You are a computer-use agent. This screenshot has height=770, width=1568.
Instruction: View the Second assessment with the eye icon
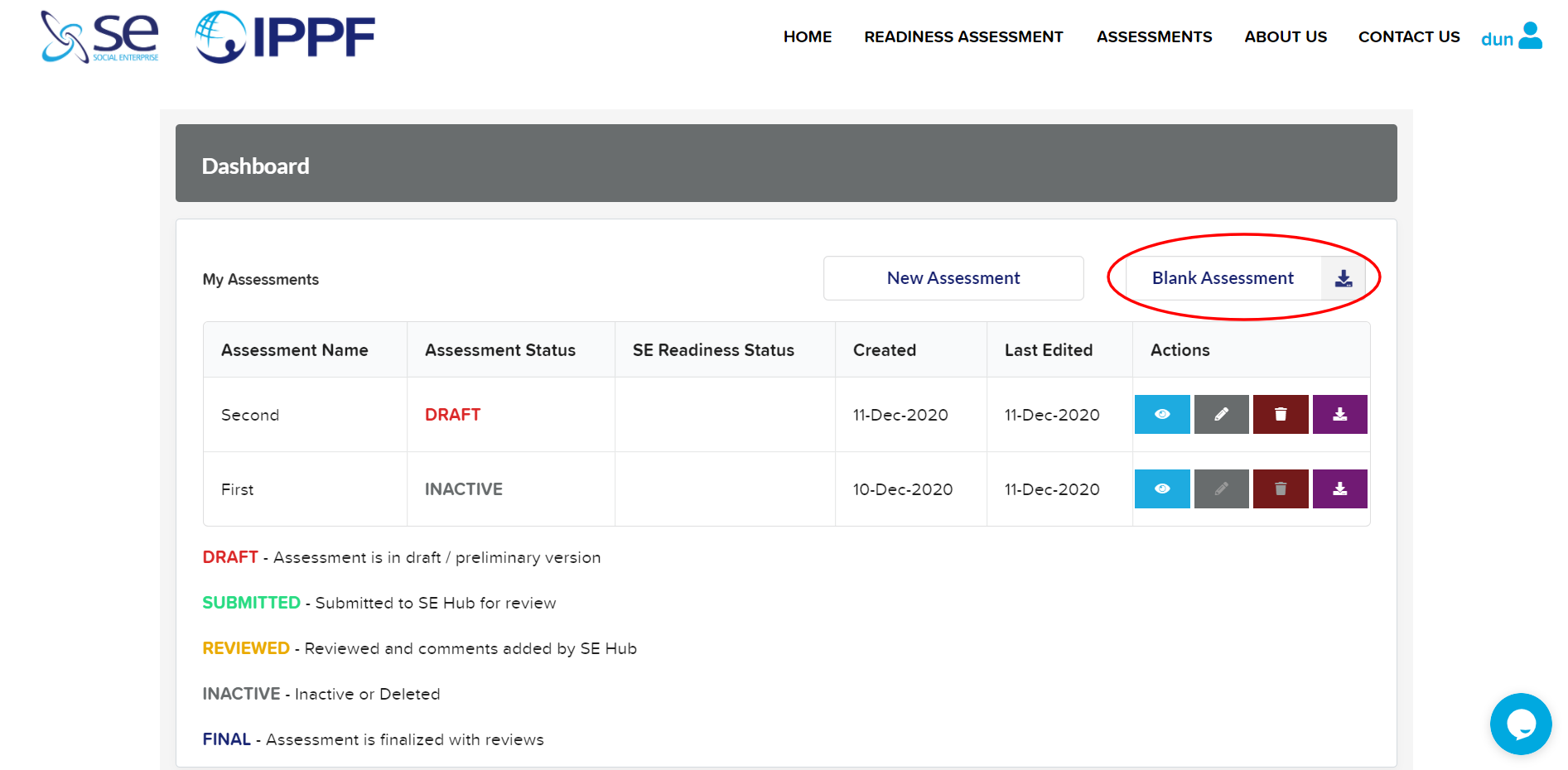click(1162, 414)
